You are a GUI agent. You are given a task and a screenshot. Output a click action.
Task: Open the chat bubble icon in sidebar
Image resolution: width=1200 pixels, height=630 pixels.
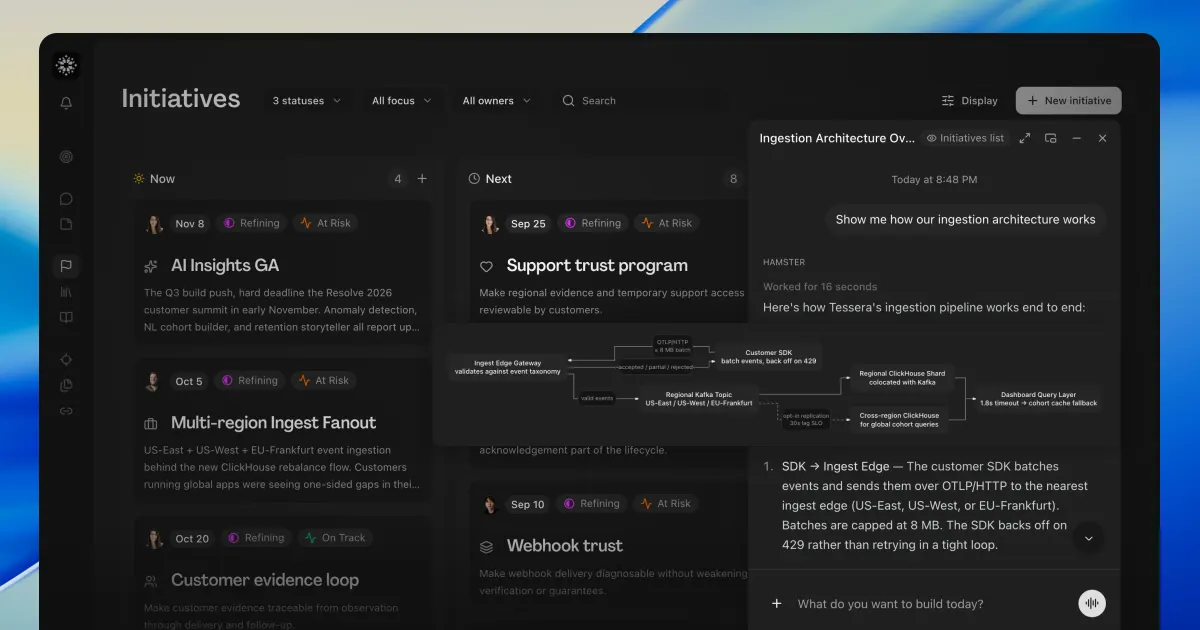pyautogui.click(x=66, y=199)
